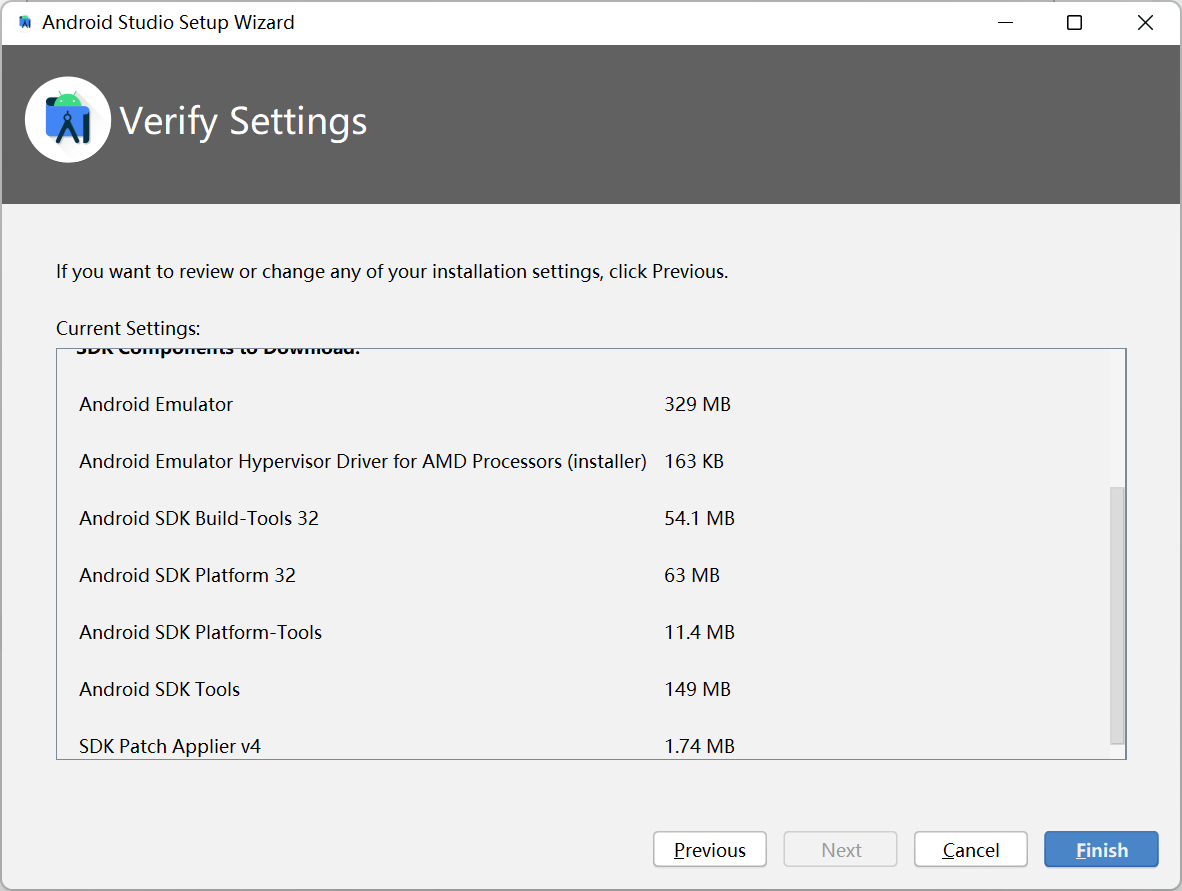This screenshot has width=1182, height=891.
Task: Click the title bar Android Studio icon
Action: (25, 22)
